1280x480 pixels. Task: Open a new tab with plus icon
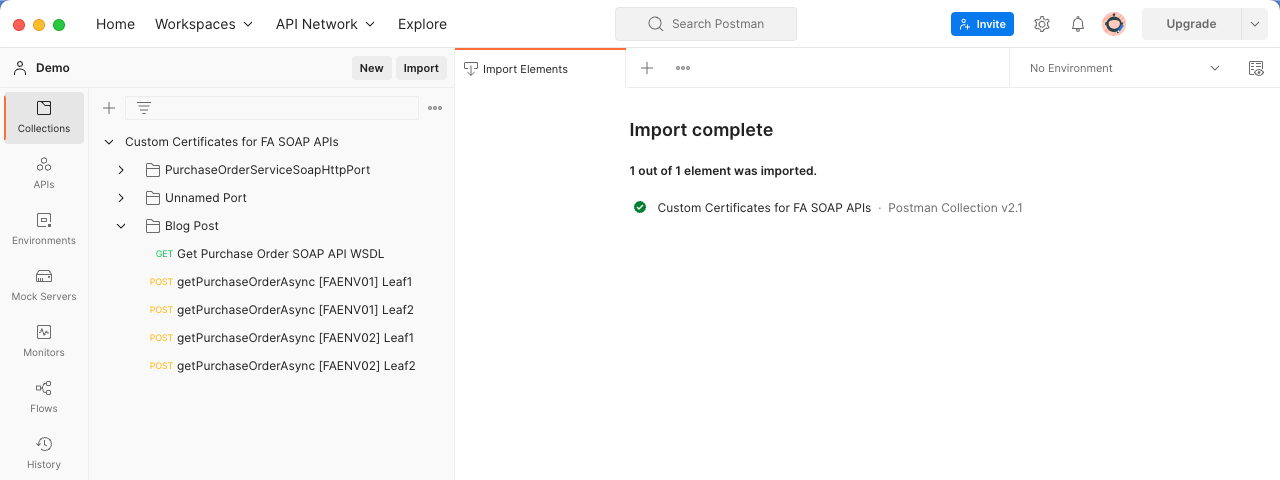pyautogui.click(x=647, y=68)
